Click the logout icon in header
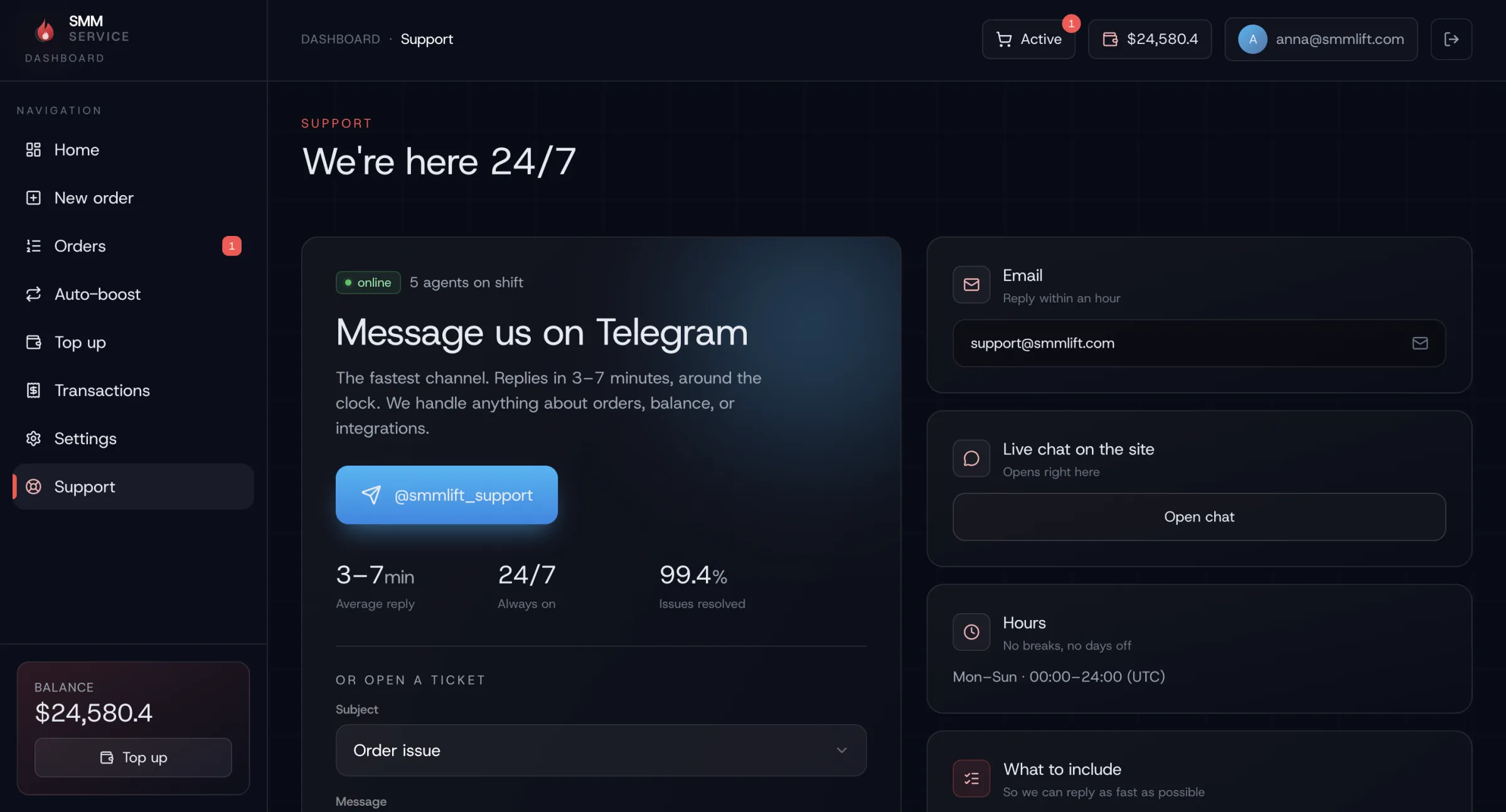The image size is (1506, 812). 1451,39
